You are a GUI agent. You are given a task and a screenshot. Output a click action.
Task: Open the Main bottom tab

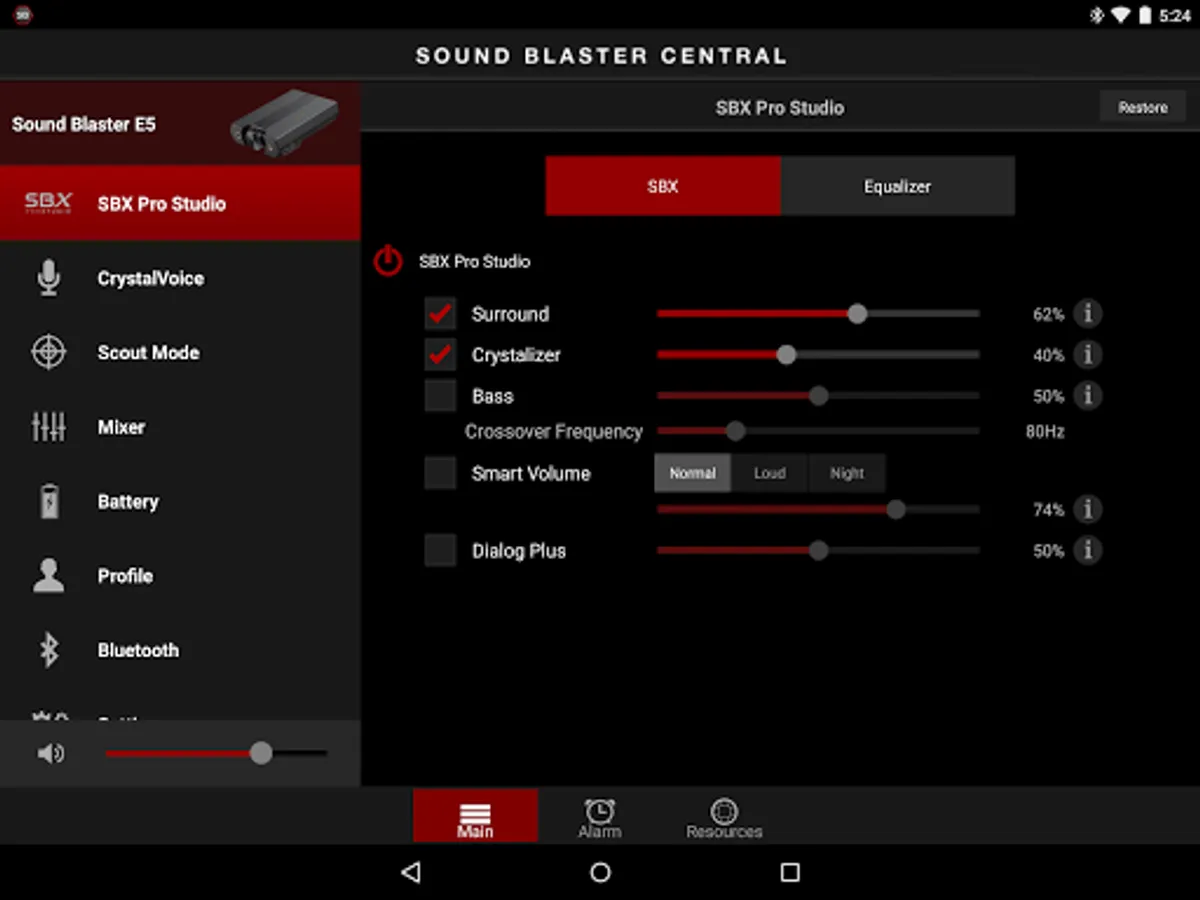tap(475, 816)
